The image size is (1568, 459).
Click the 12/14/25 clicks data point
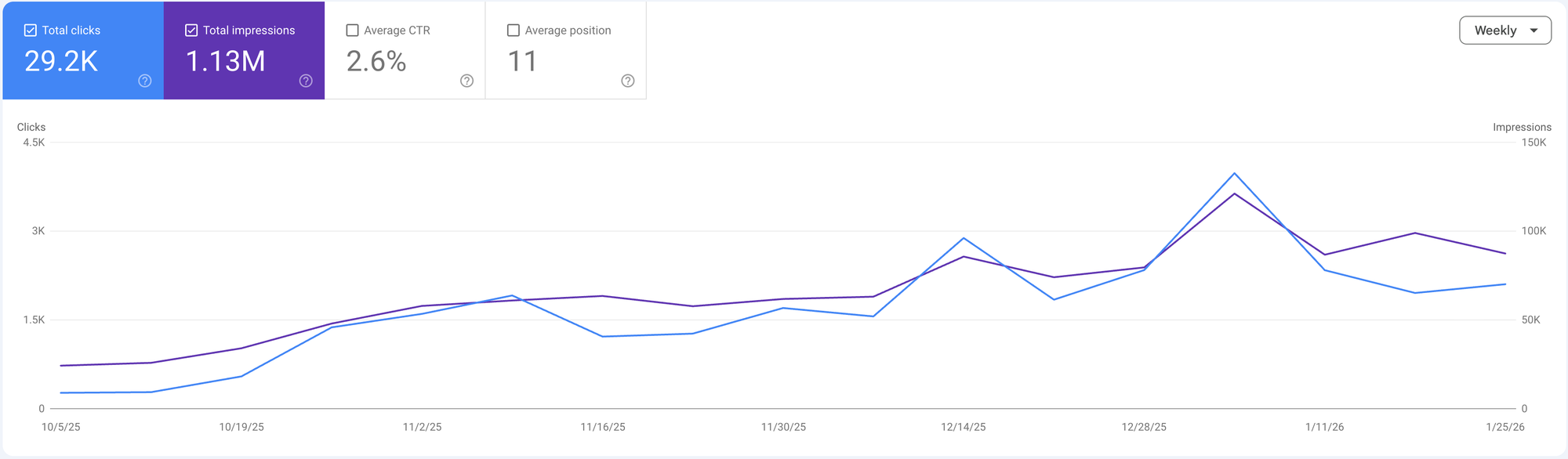click(x=964, y=238)
